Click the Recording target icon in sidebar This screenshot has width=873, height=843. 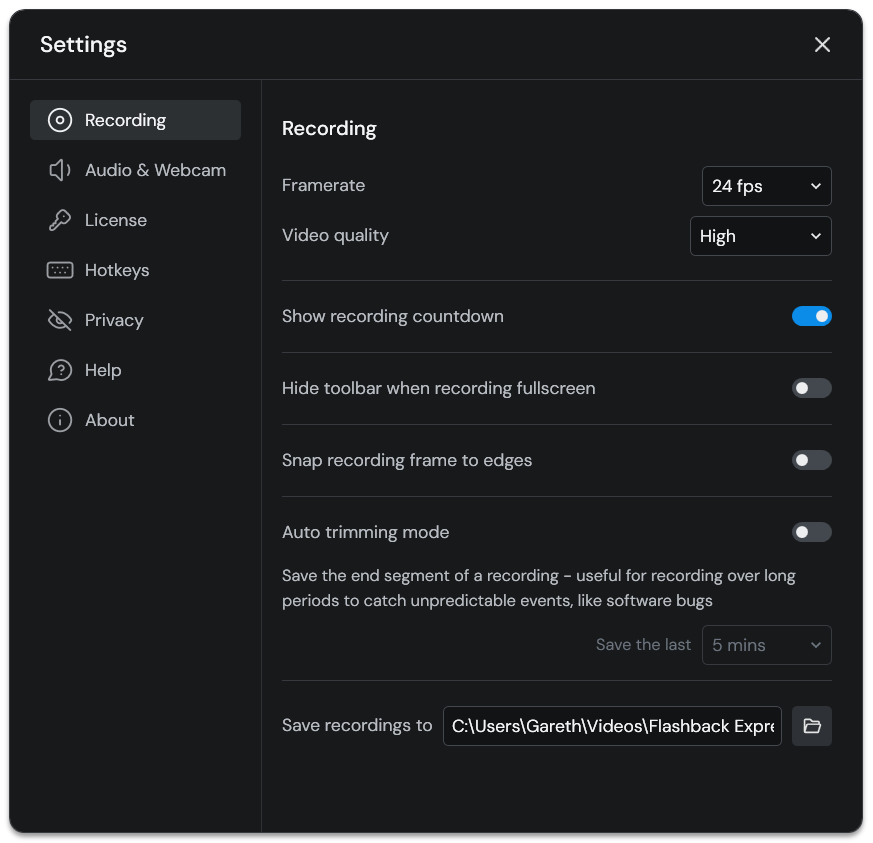click(x=60, y=120)
